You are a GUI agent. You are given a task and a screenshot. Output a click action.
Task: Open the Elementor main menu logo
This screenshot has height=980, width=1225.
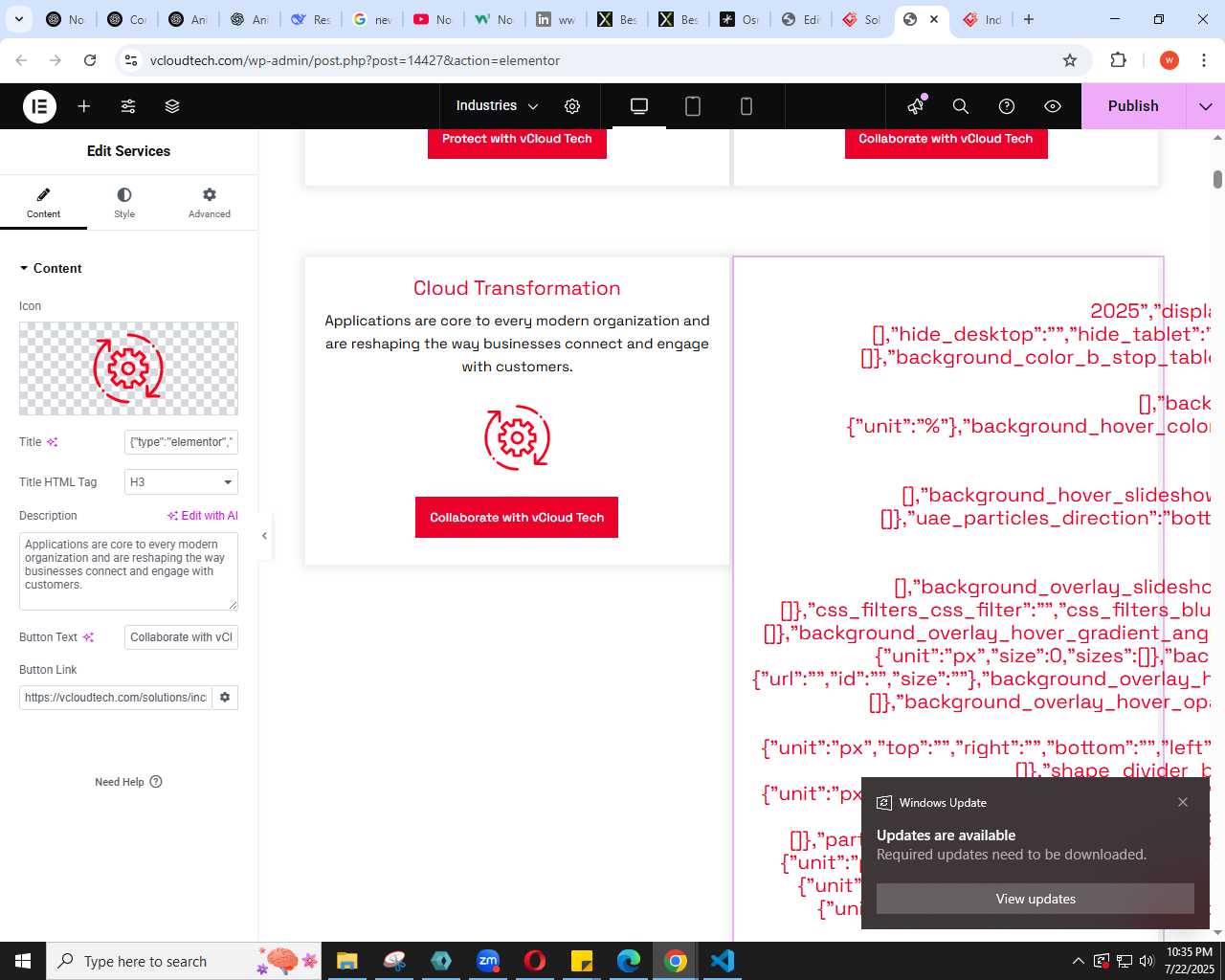(x=39, y=106)
